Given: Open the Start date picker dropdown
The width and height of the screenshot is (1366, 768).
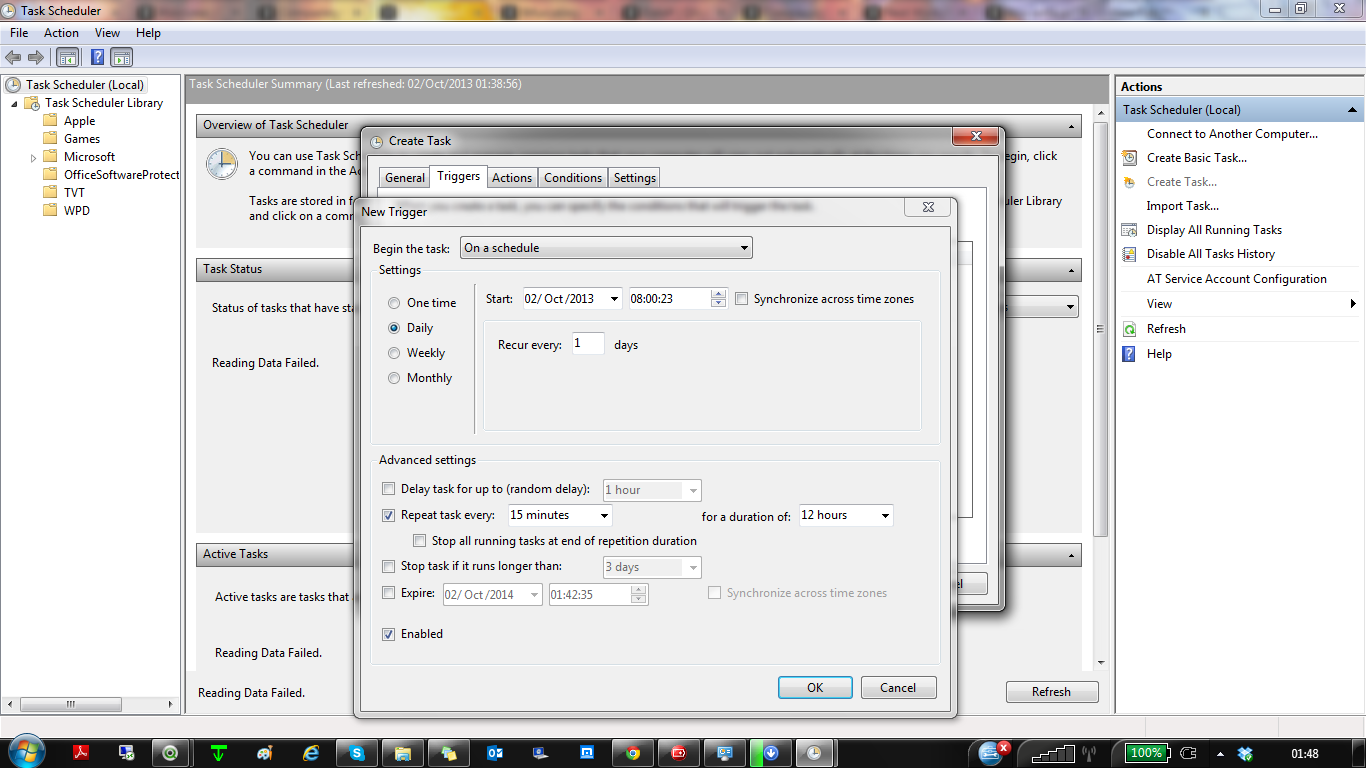Looking at the screenshot, I should 612,299.
